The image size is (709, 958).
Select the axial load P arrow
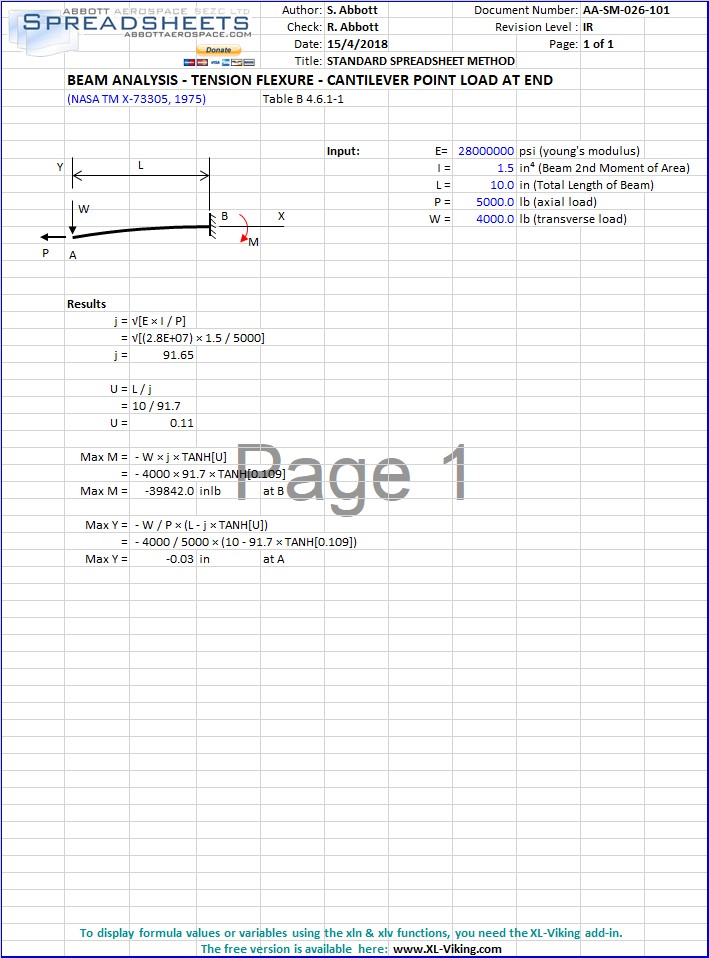(52, 237)
